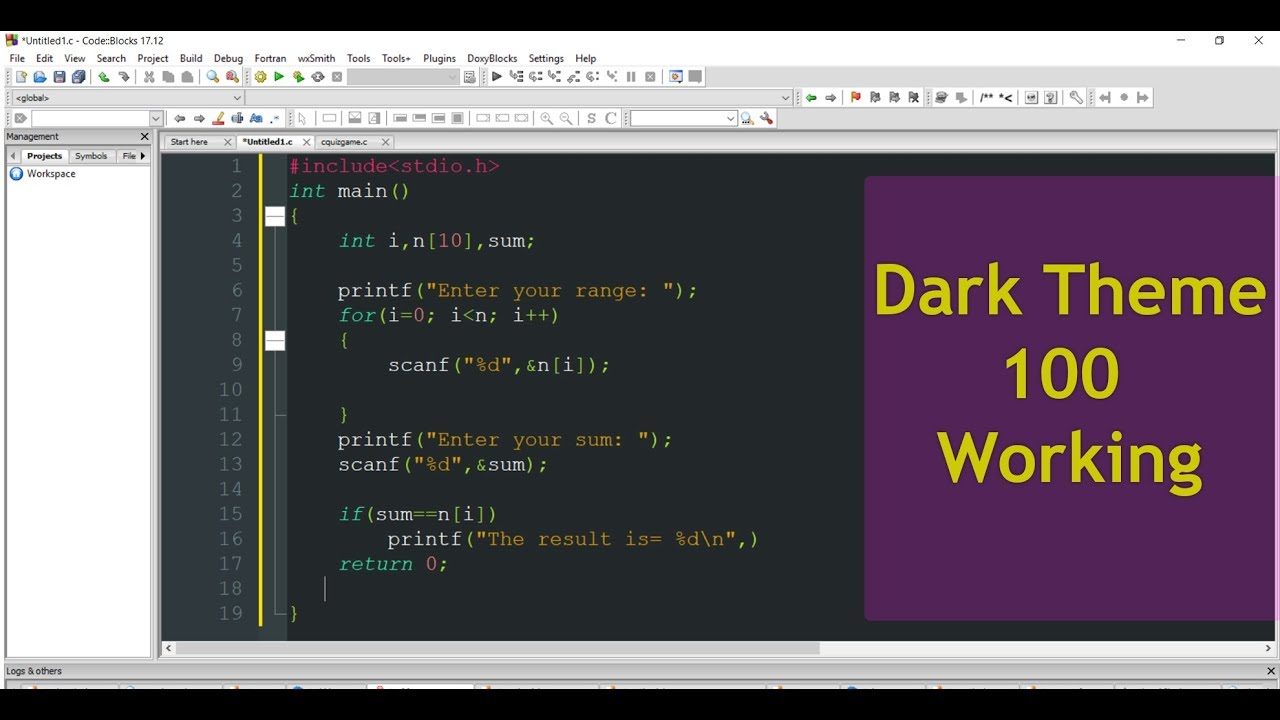Toggle match case Aa icon

coord(256,118)
